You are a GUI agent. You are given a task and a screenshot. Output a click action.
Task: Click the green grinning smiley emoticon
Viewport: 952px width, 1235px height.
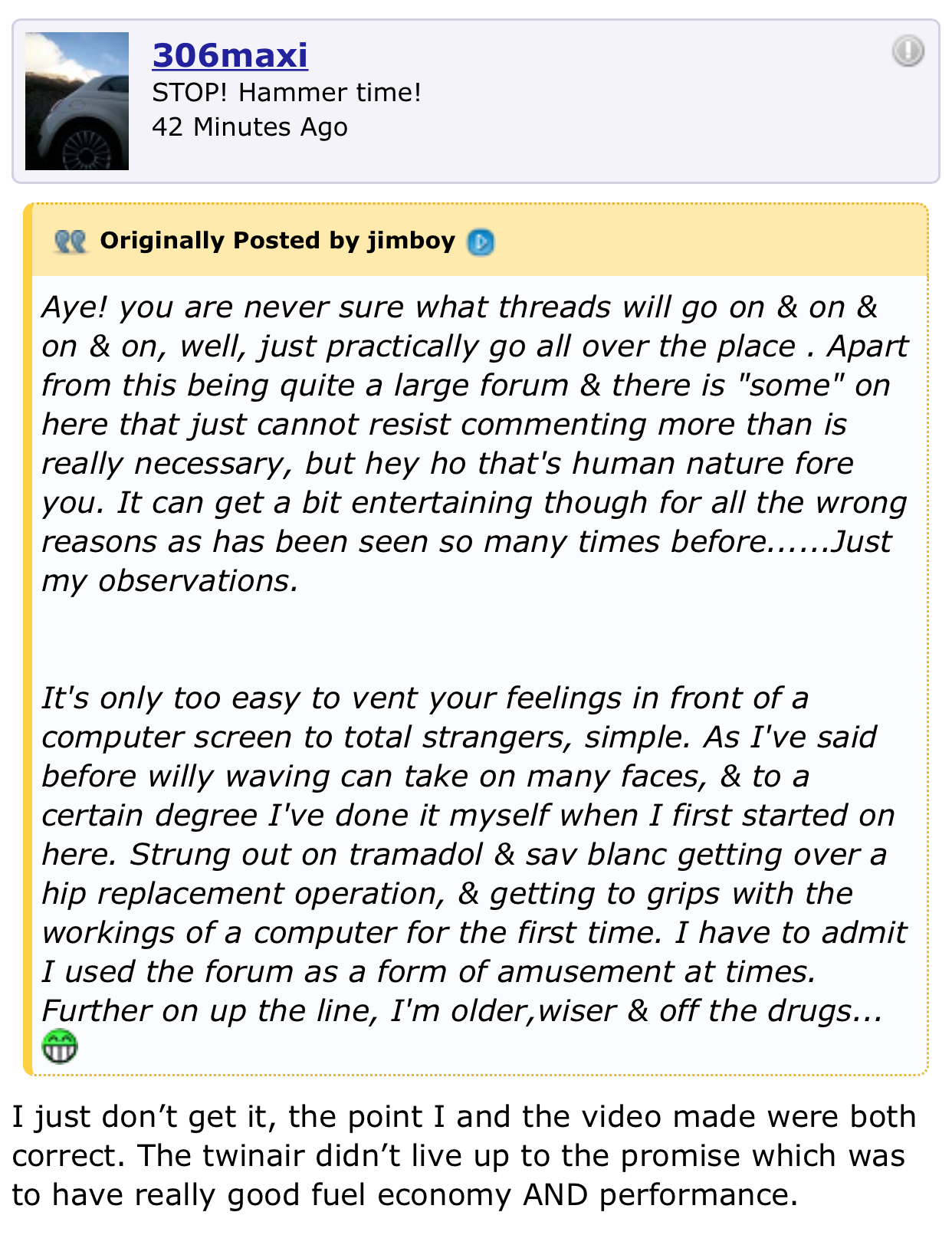tap(60, 1046)
